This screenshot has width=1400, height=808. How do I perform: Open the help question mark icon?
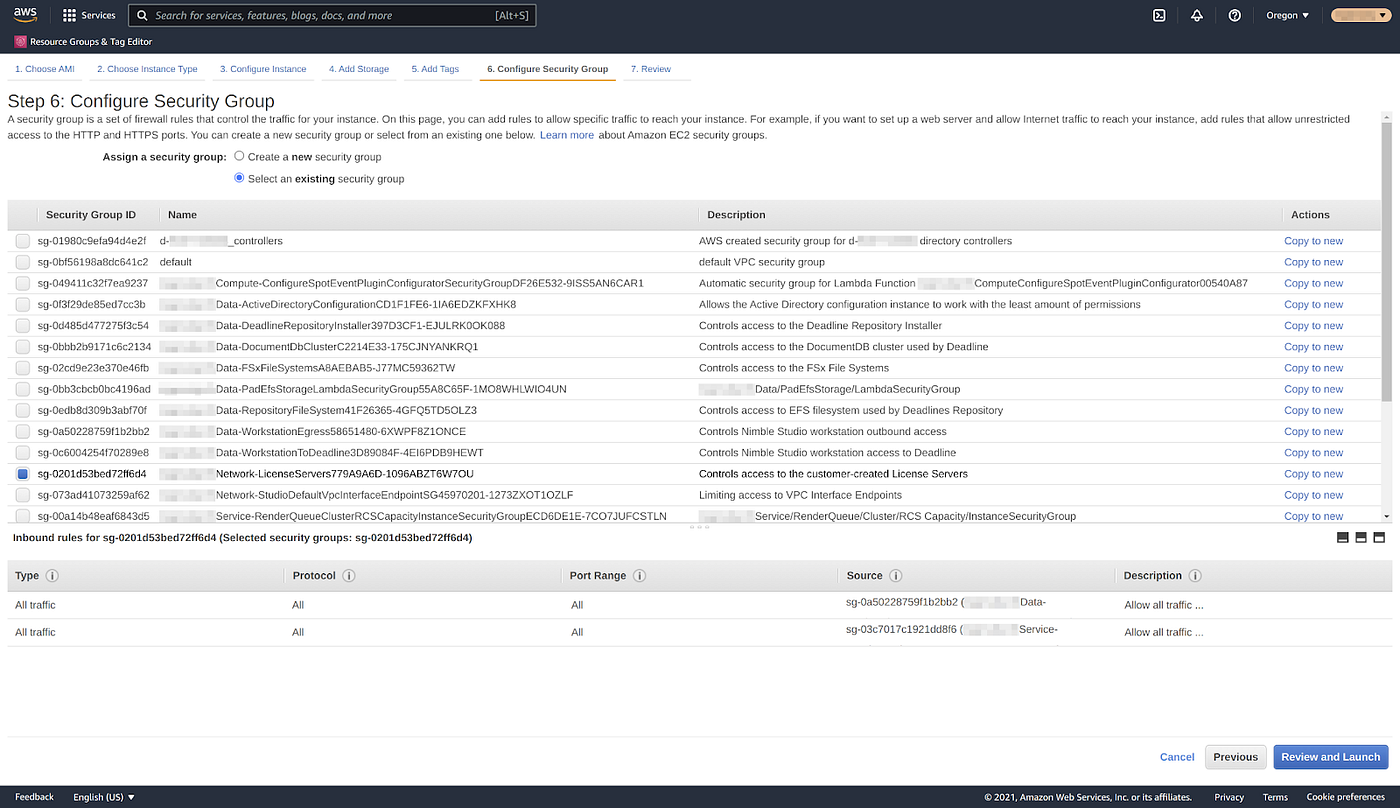pyautogui.click(x=1235, y=15)
